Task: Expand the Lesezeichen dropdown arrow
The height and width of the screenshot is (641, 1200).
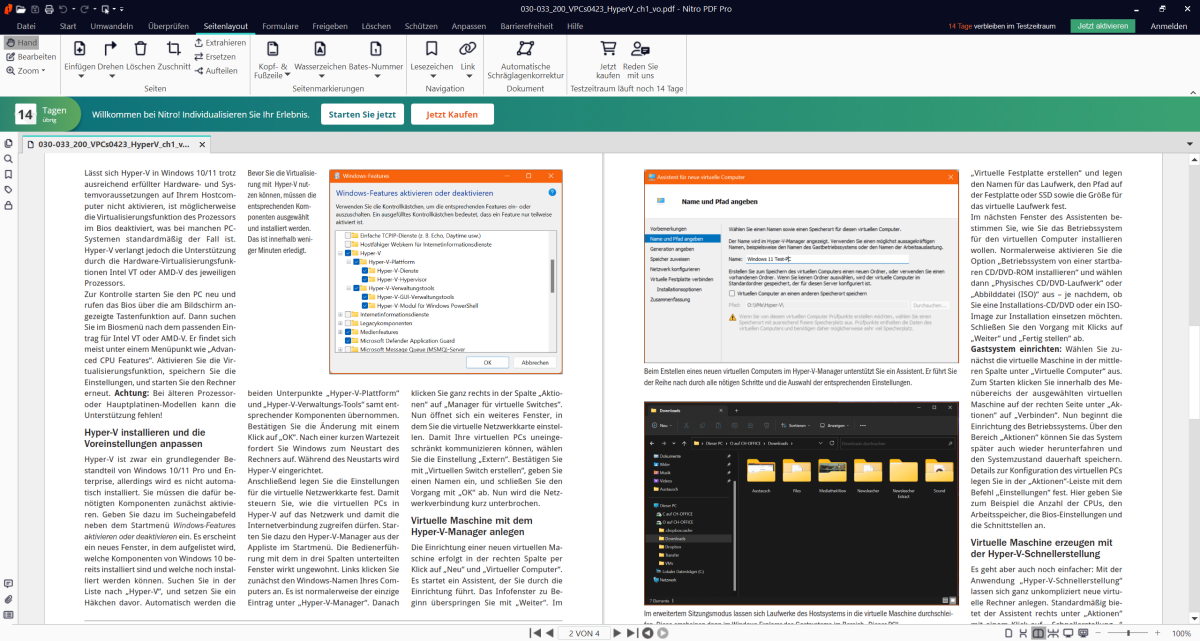Action: point(433,76)
